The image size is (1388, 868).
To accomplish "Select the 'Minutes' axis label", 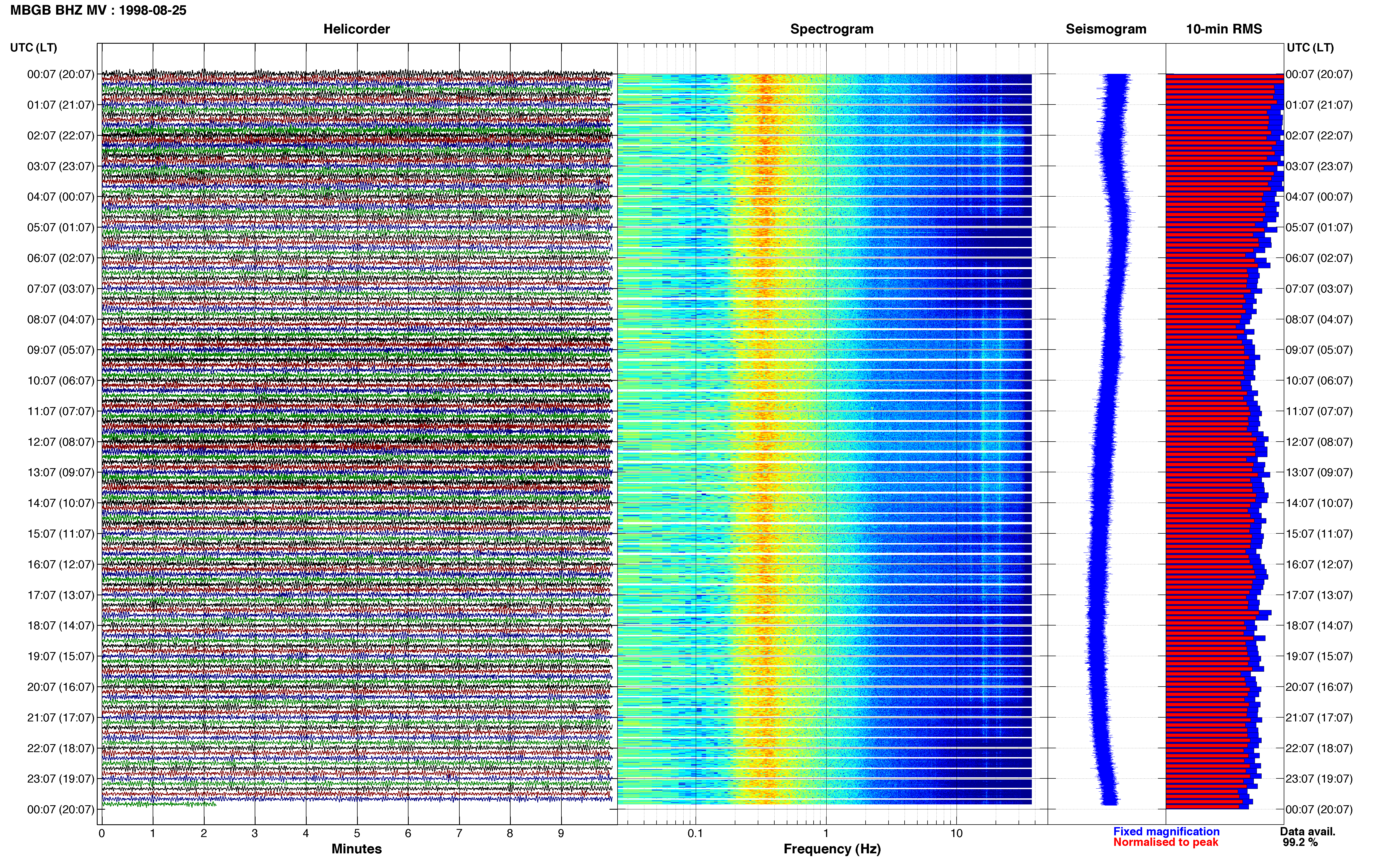I will [x=356, y=848].
